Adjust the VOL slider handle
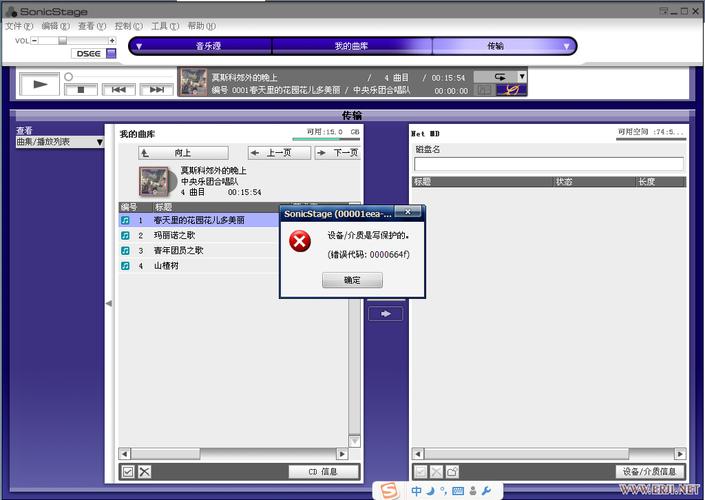The height and width of the screenshot is (500, 705). point(62,40)
